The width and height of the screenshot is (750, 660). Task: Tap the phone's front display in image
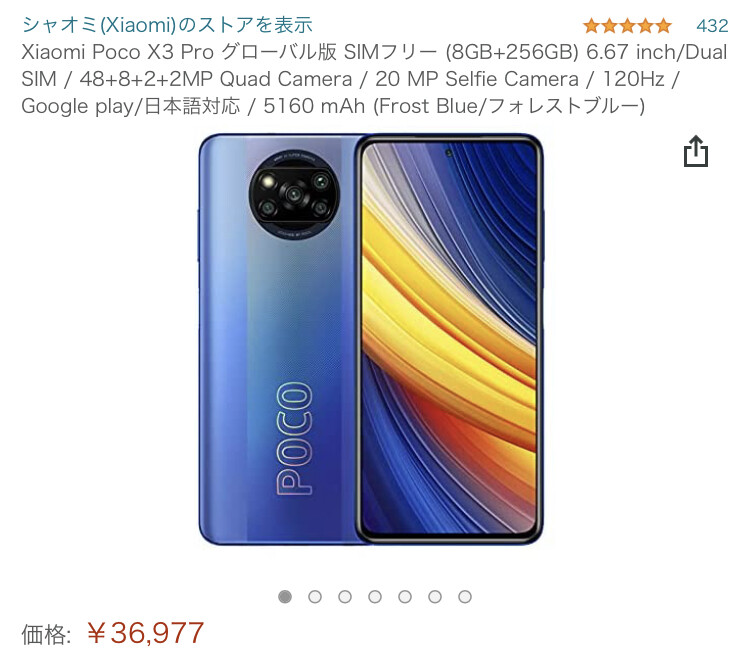(x=449, y=339)
